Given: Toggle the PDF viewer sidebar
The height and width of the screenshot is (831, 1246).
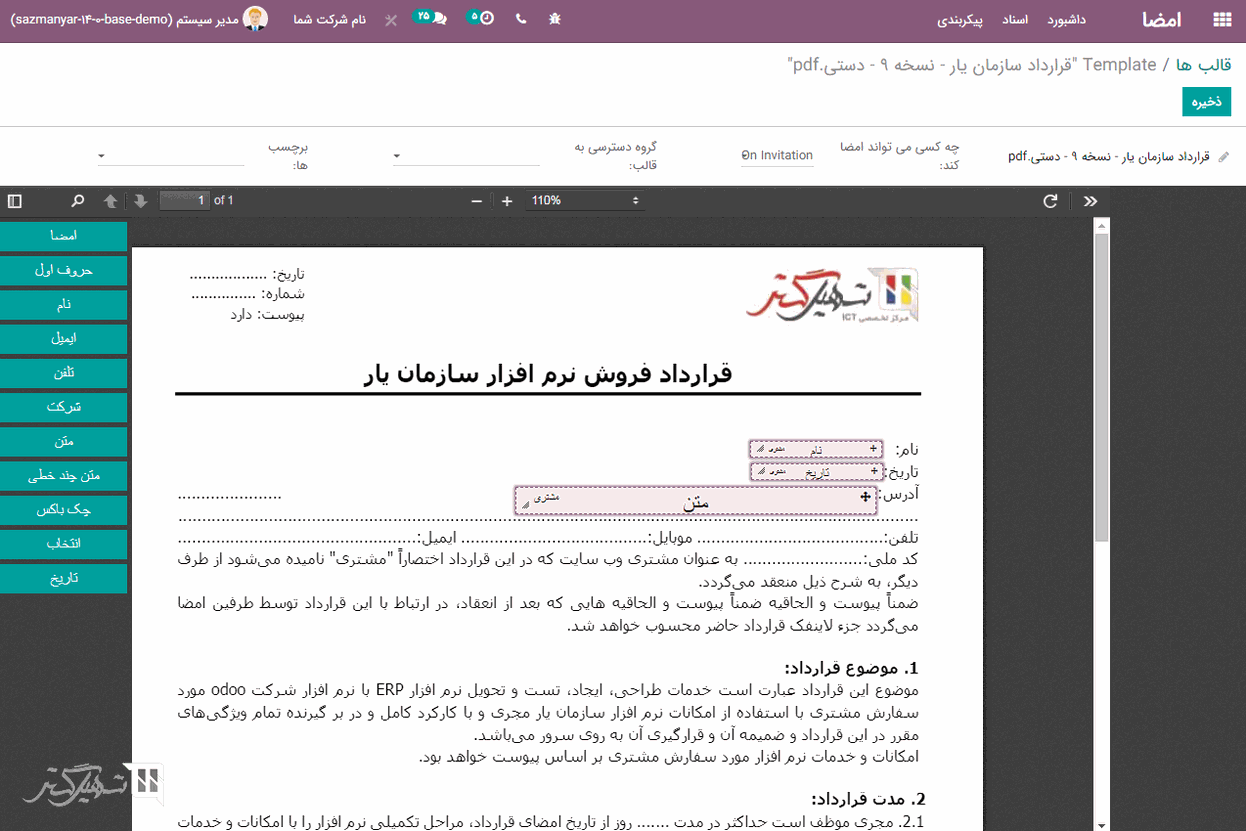Looking at the screenshot, I should pos(15,201).
